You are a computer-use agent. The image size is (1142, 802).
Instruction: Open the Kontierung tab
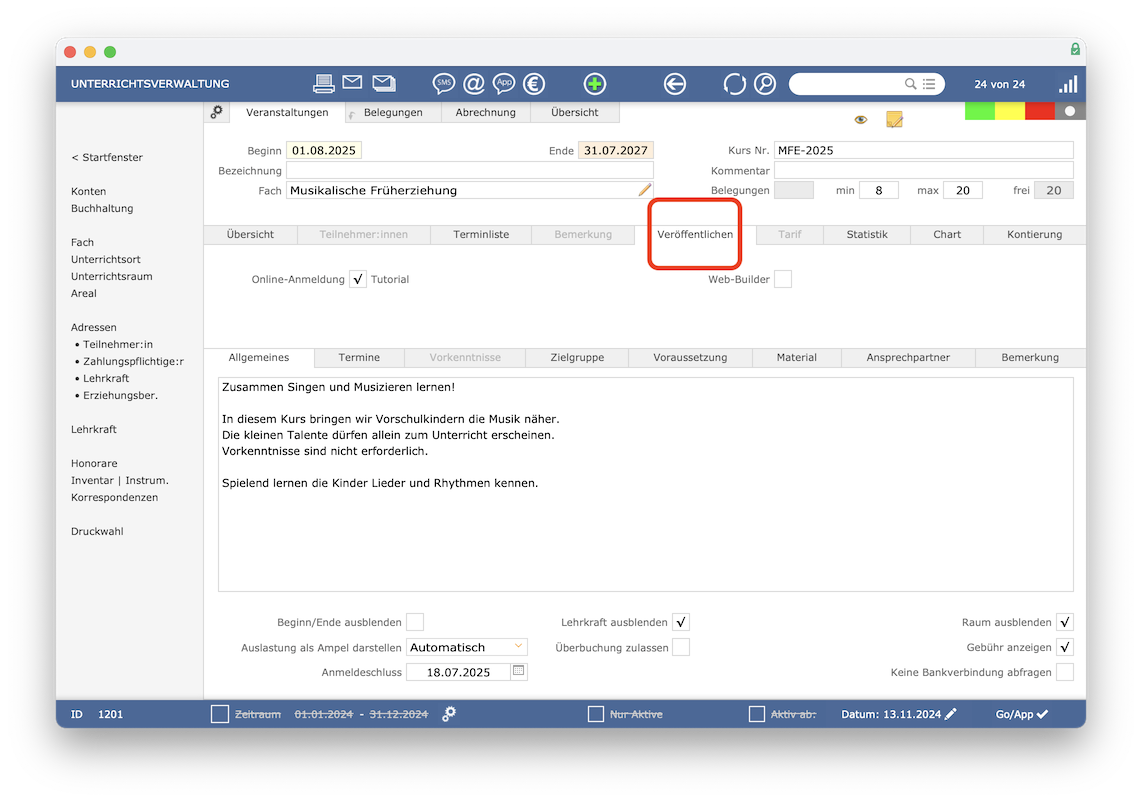pos(1034,235)
